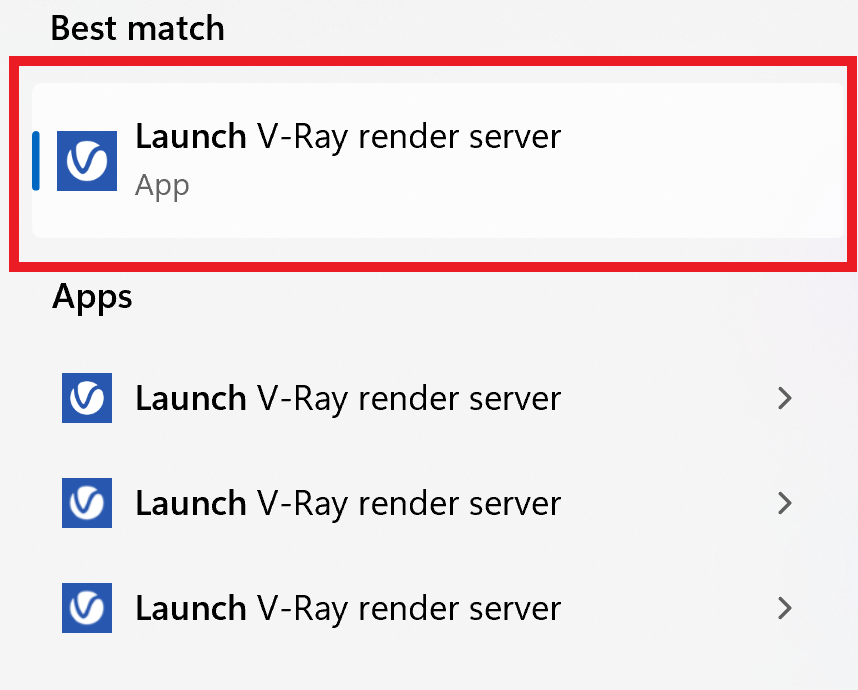Click the blue selection bar beside Best match

(36, 161)
